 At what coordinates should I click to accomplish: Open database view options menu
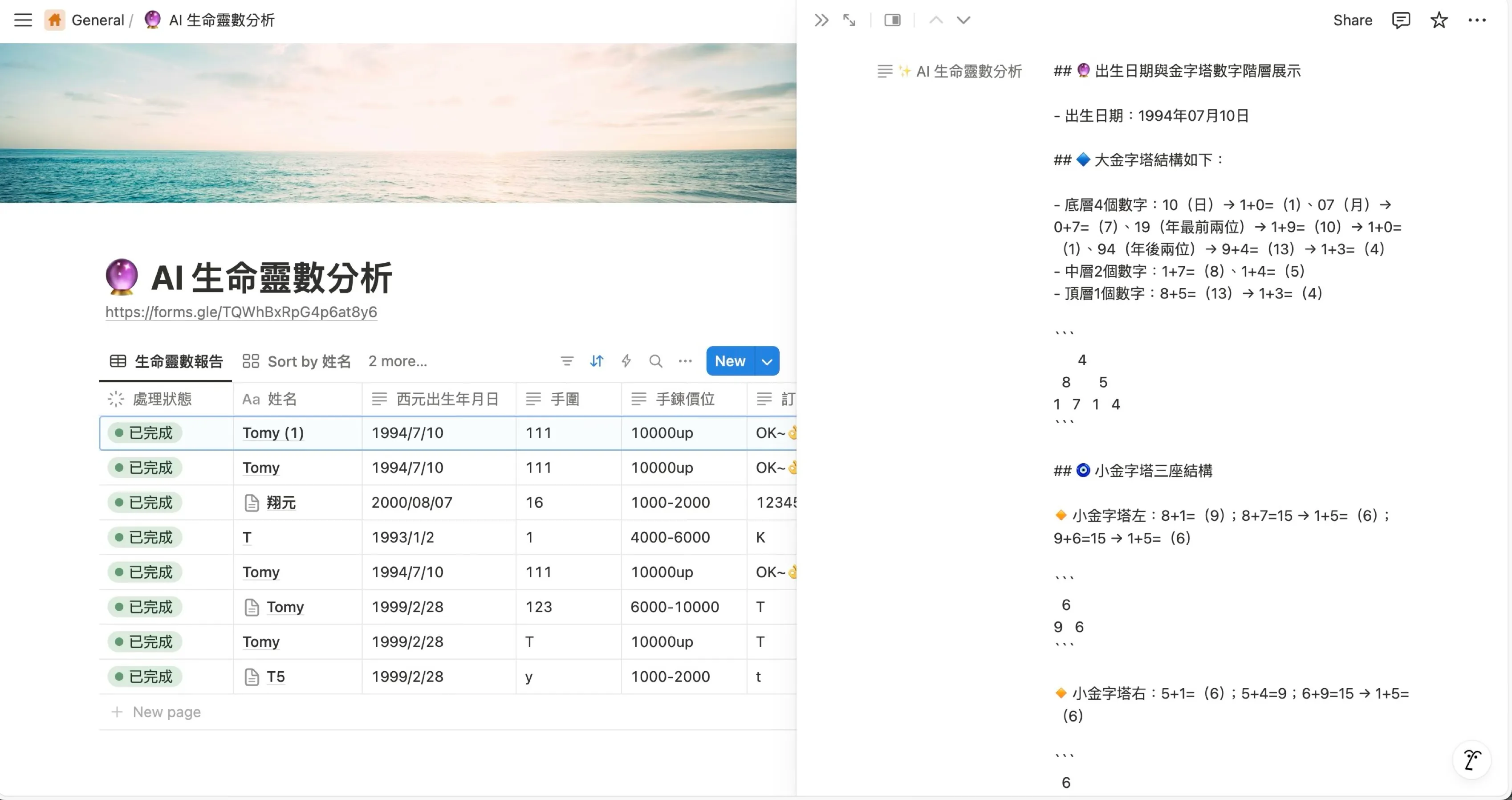[685, 361]
